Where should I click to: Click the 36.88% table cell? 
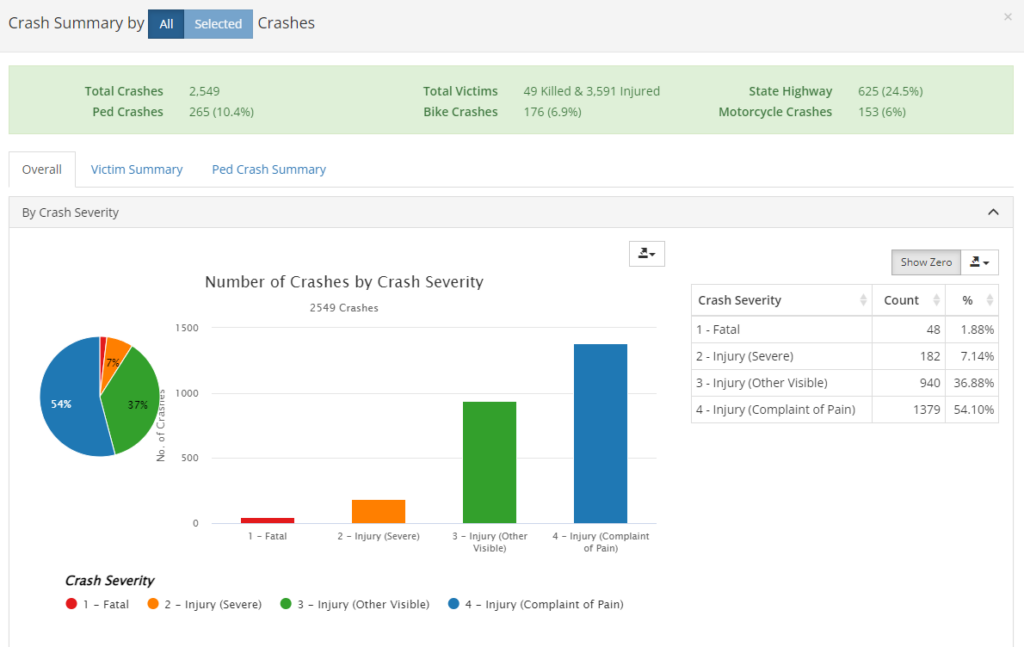click(x=972, y=383)
